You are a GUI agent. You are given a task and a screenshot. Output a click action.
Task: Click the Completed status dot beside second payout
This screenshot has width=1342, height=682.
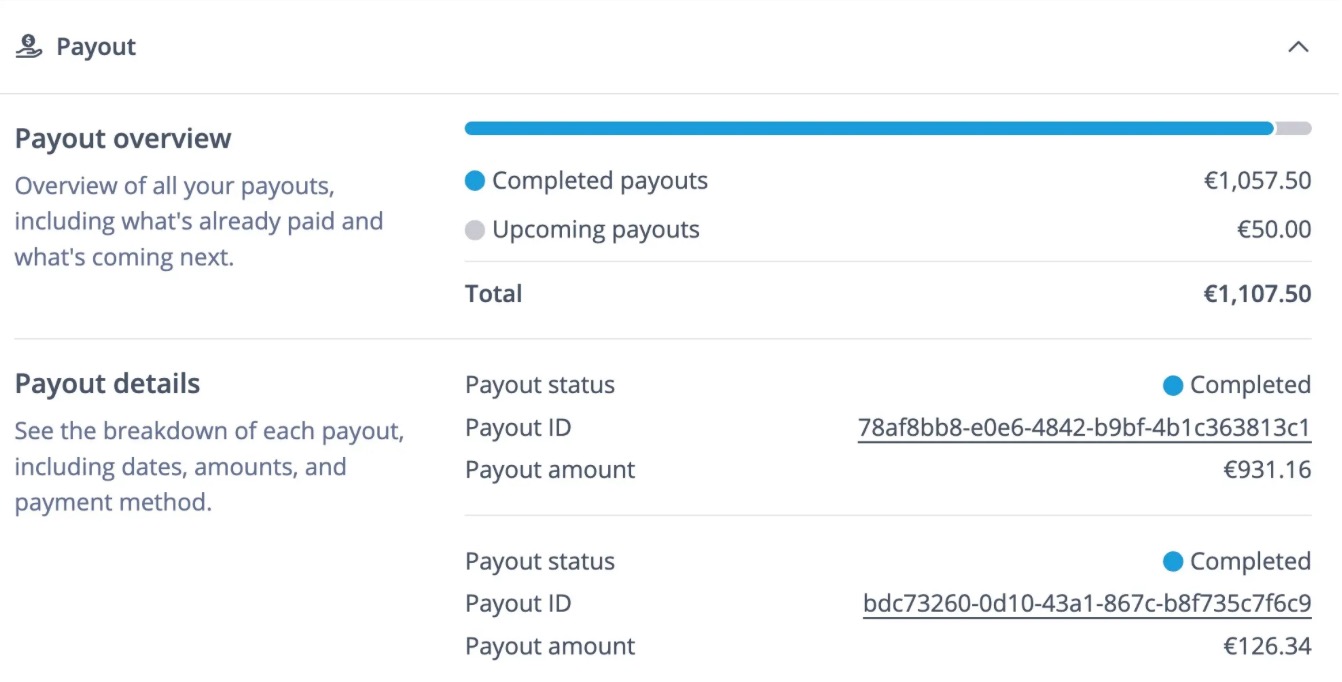pos(1175,561)
